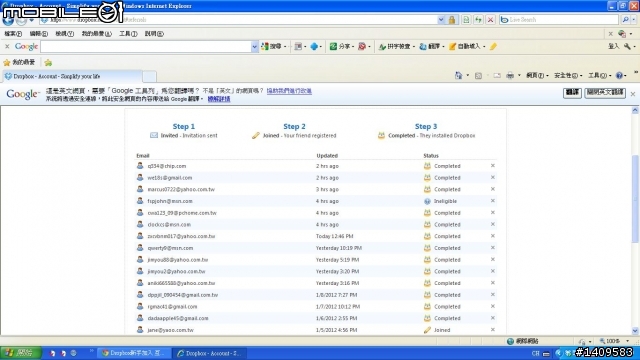The height and width of the screenshot is (360, 640).
Task: Open the 工具 menu in the menu bar
Action: coord(128,34)
